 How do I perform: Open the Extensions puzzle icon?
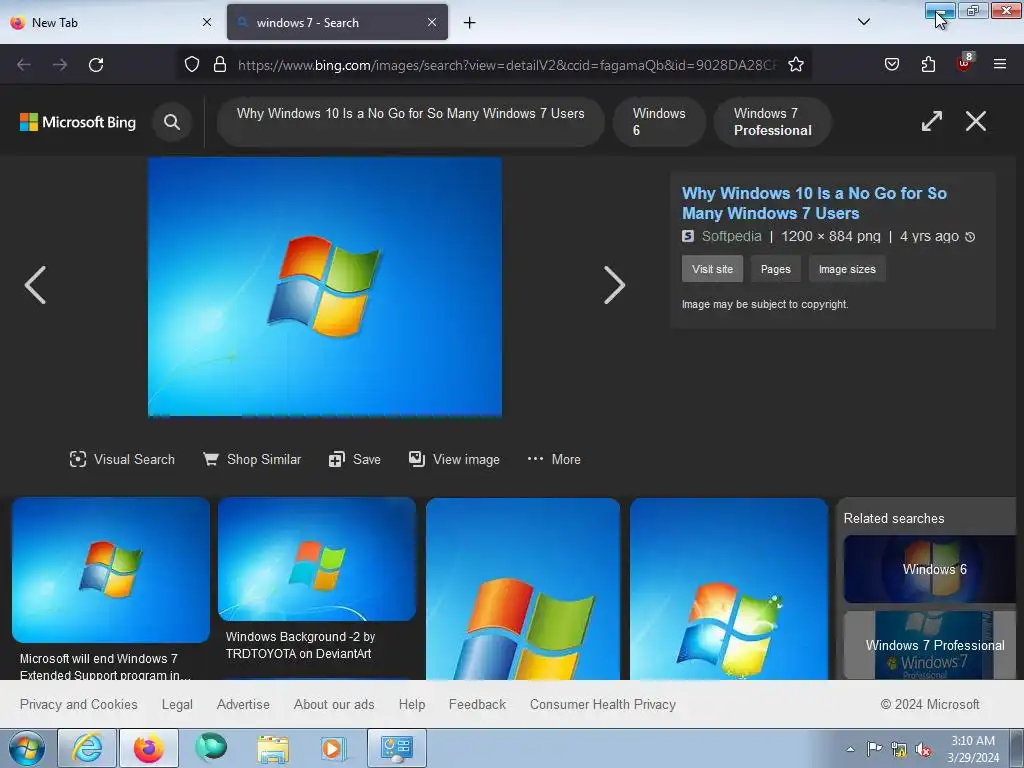[928, 65]
